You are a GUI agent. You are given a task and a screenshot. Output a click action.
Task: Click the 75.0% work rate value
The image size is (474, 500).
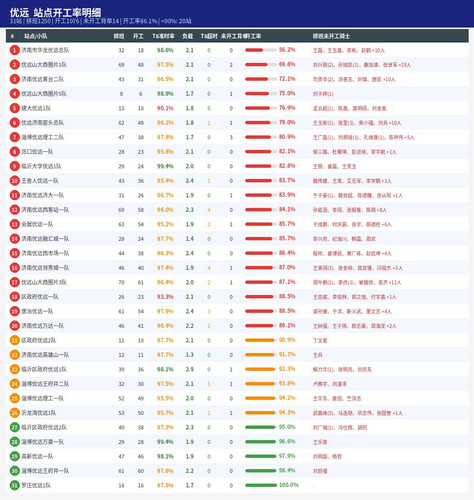tap(287, 93)
